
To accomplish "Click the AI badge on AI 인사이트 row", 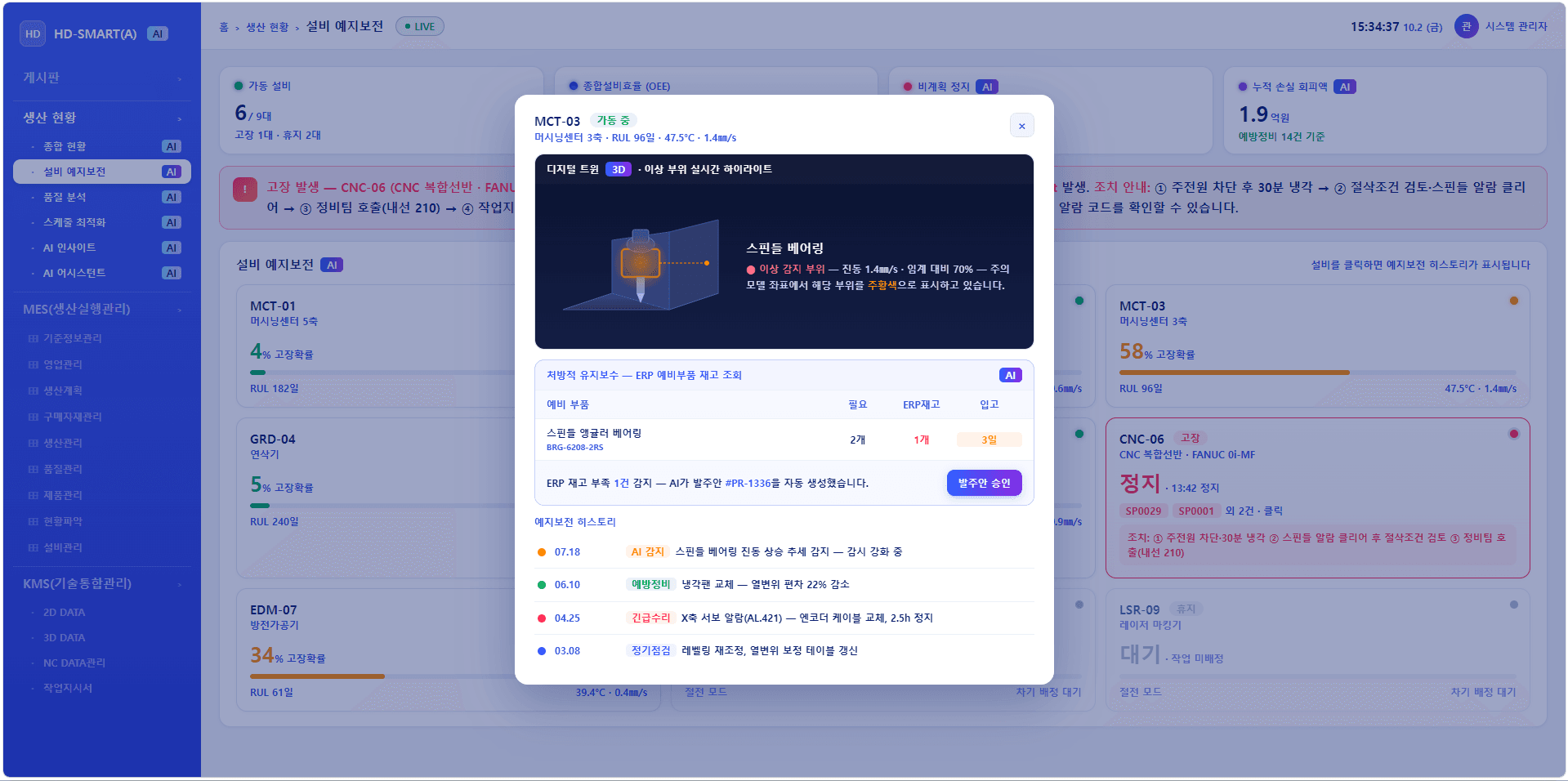I will 171,248.
